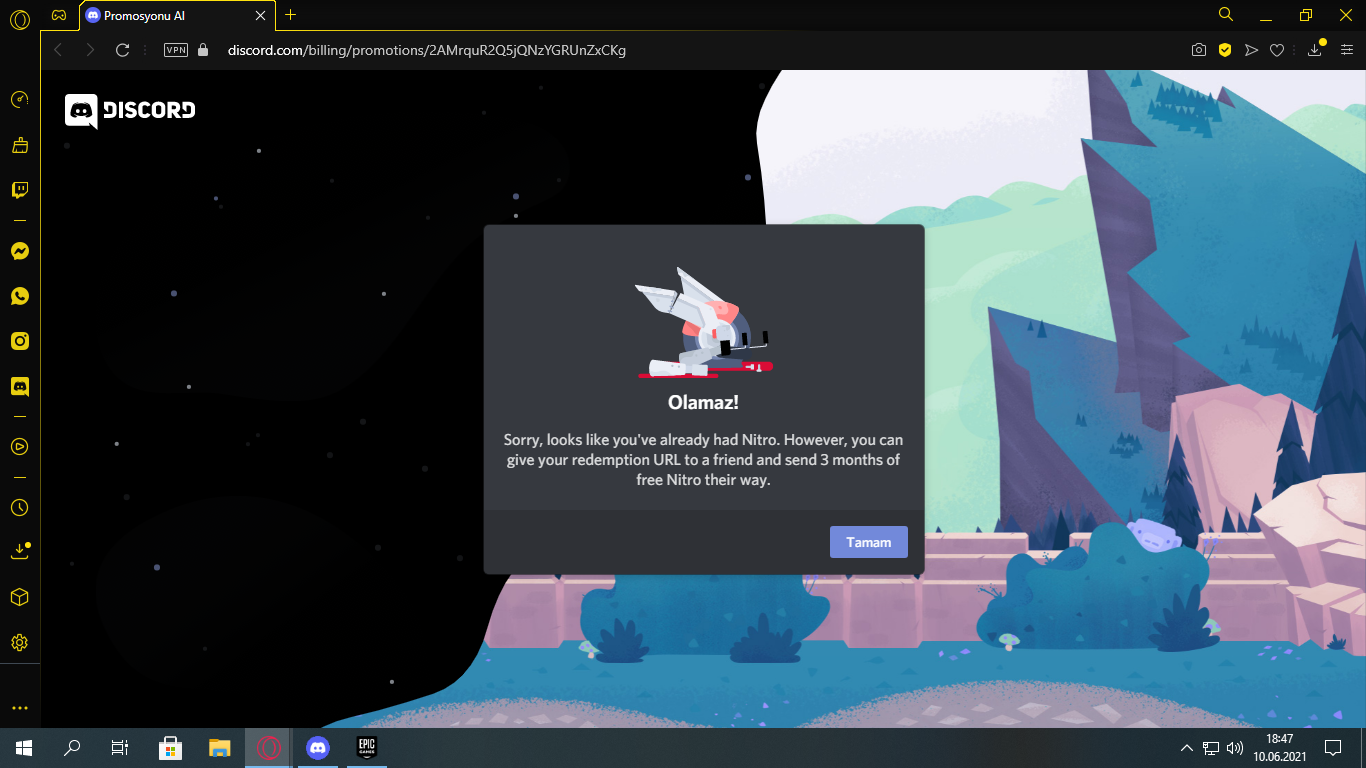Open Player panel in sidebar
The height and width of the screenshot is (768, 1366).
[19, 446]
